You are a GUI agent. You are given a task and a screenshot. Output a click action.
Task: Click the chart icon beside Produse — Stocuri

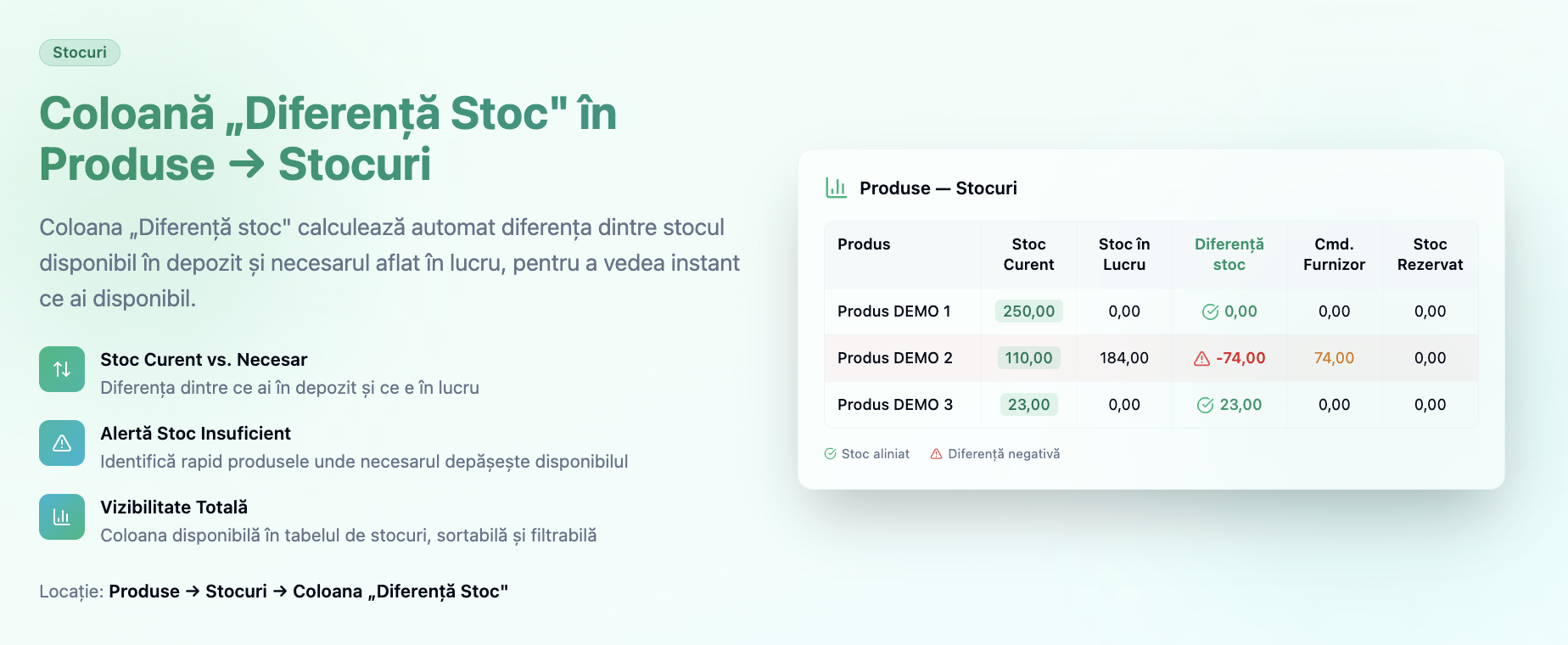click(837, 188)
